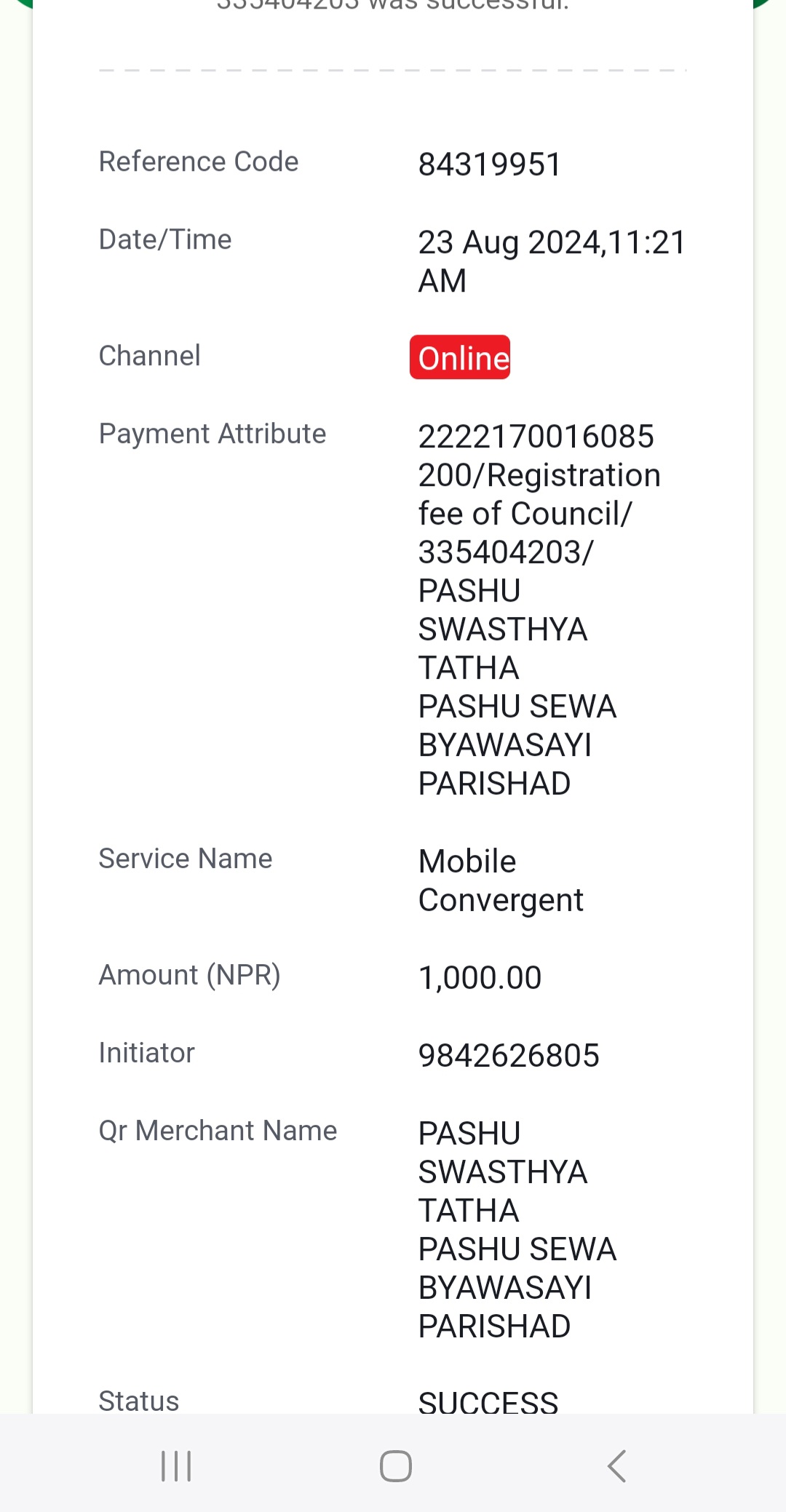Image resolution: width=786 pixels, height=1512 pixels.
Task: Tap the Amount (NPR) label
Action: 190,975
